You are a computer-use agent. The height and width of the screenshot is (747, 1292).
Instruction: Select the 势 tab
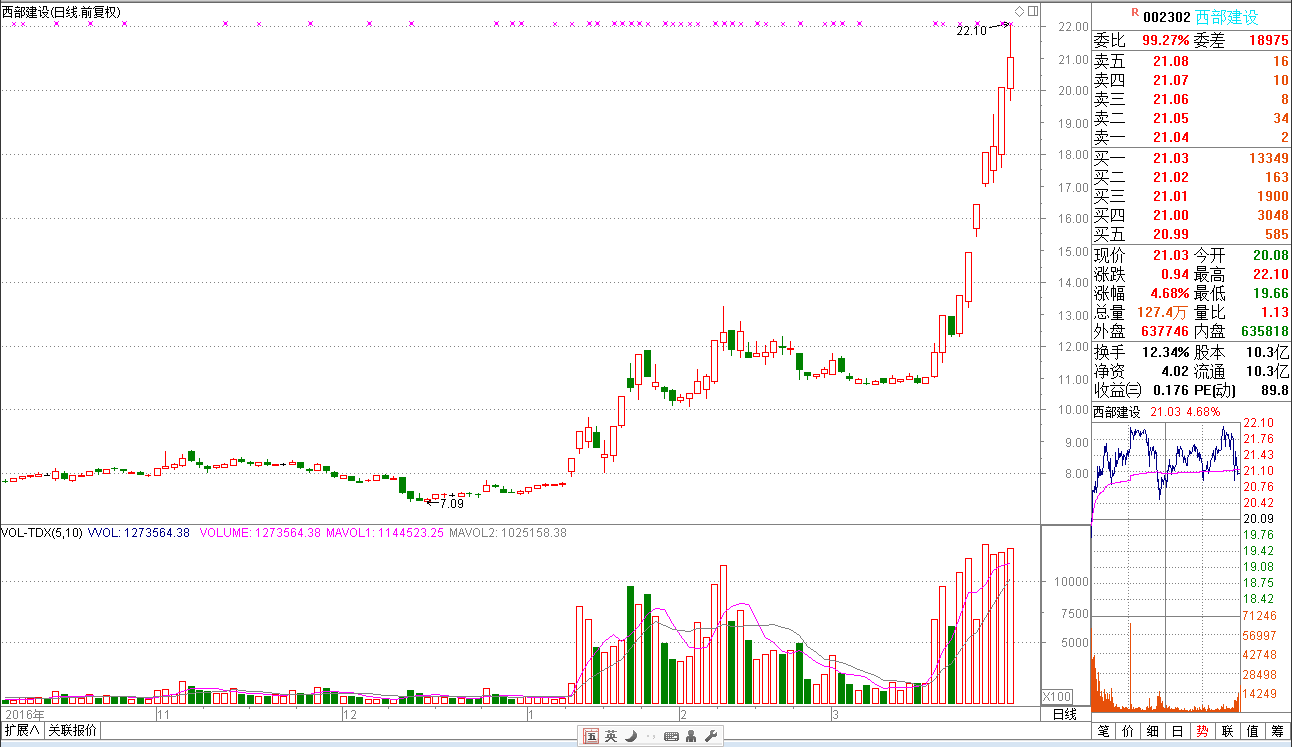click(x=1203, y=732)
